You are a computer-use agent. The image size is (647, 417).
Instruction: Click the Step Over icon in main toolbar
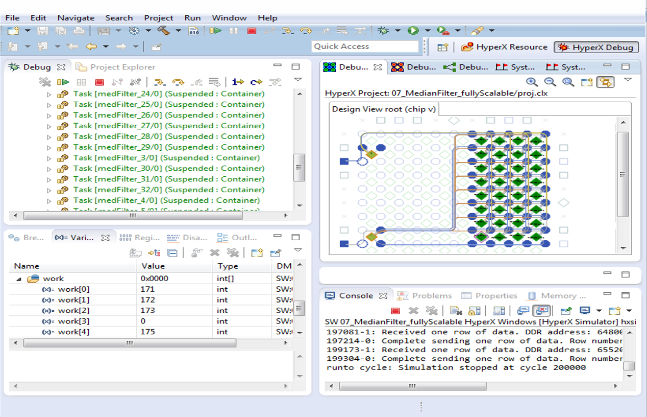(306, 31)
